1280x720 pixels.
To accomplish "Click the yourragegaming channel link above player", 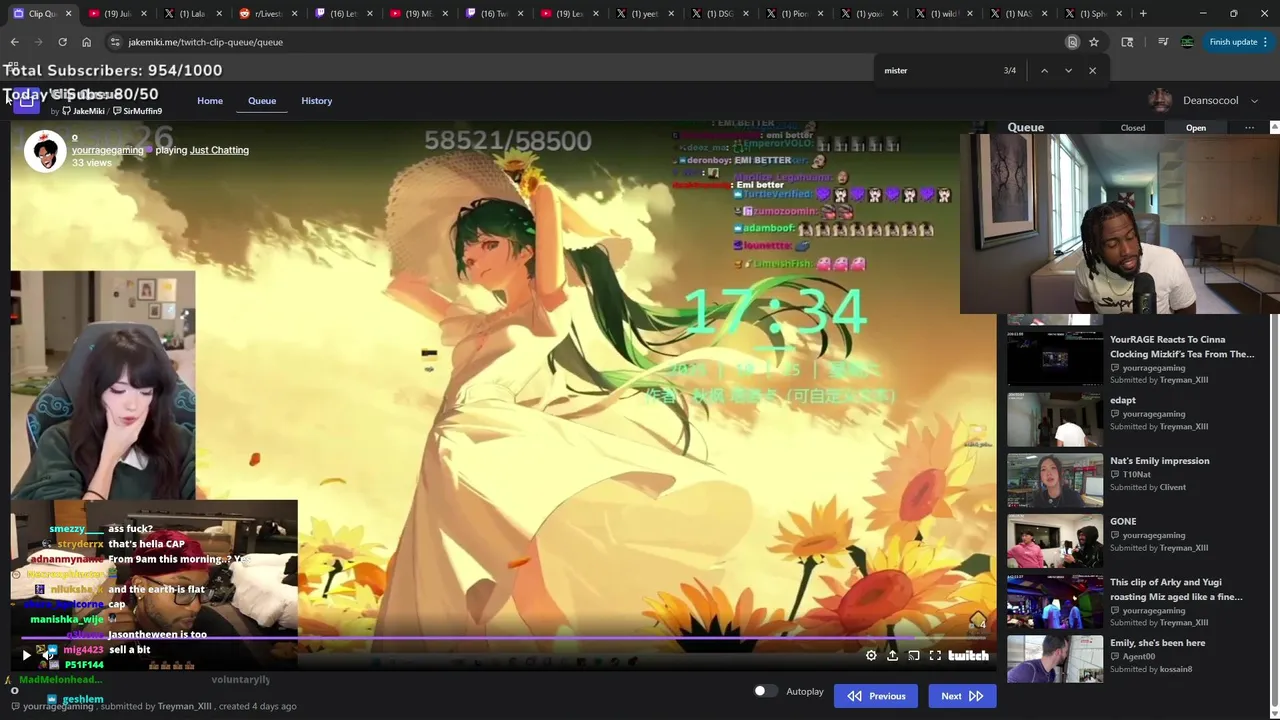I will point(107,150).
